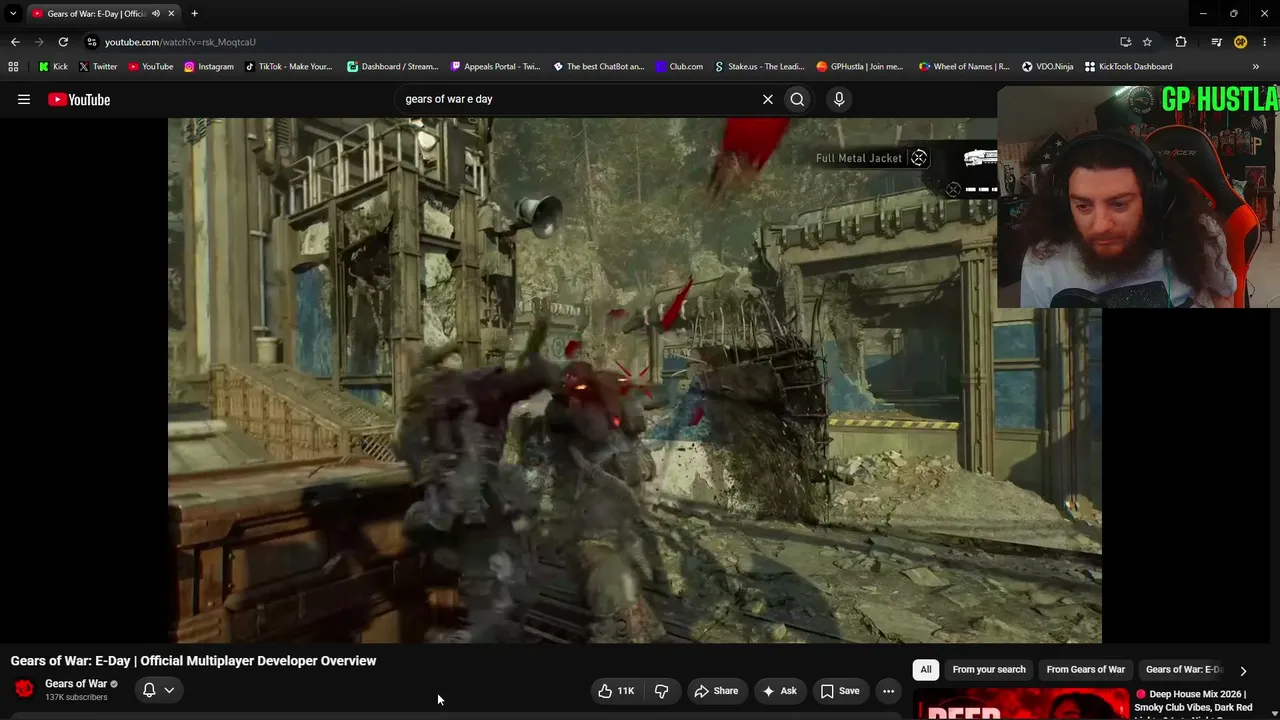Open the Ask AI button
Viewport: 1280px width, 720px height.
pos(779,691)
